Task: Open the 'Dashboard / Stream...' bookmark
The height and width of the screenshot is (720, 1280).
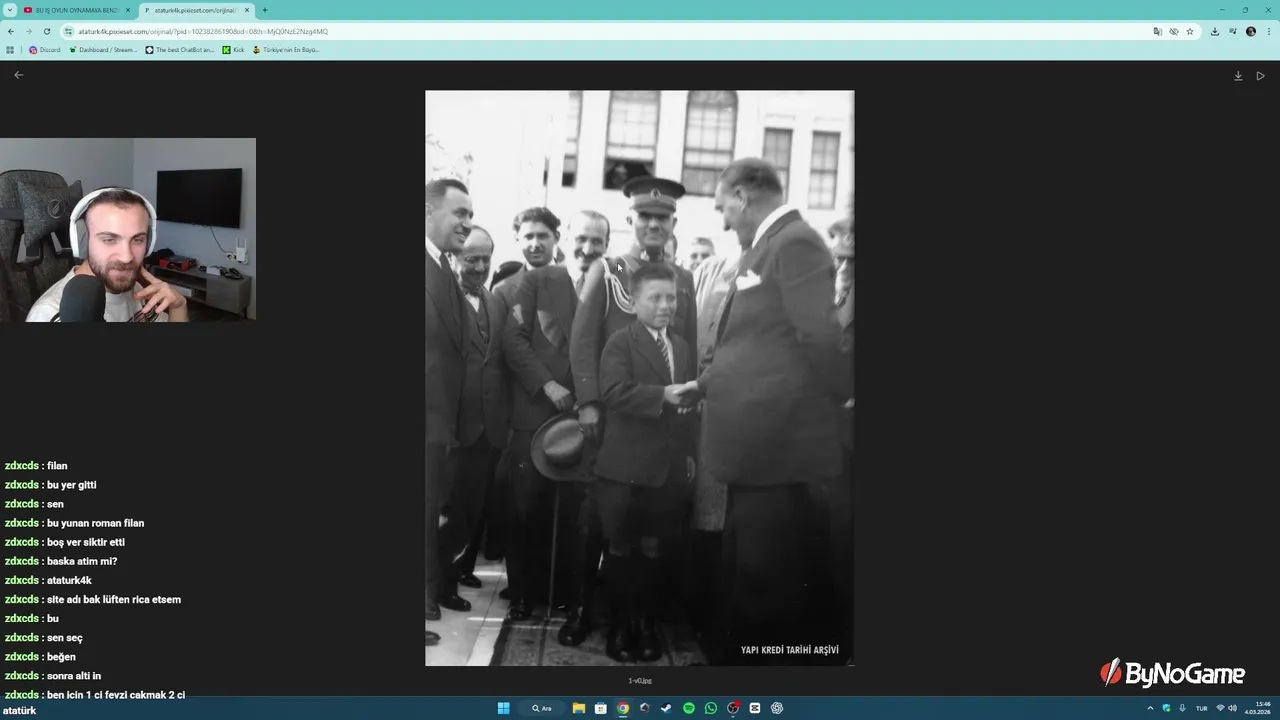Action: pyautogui.click(x=103, y=49)
